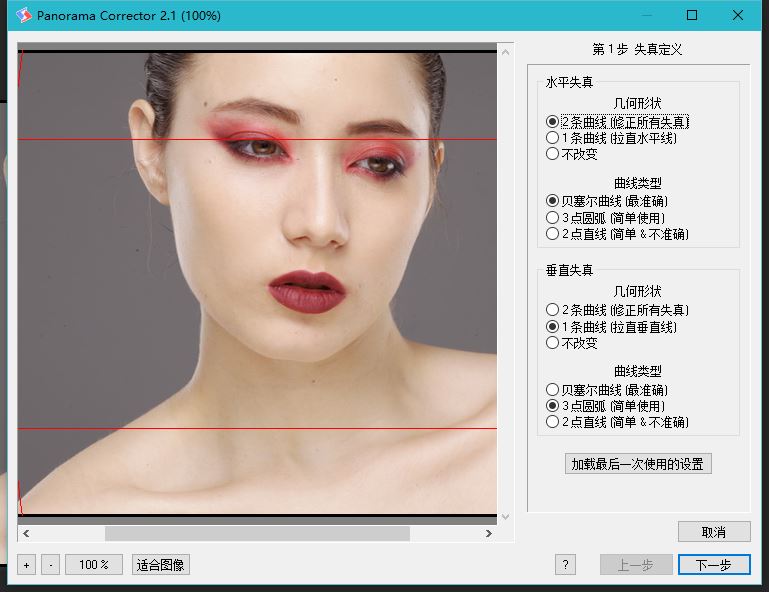Click the 取消 cancel button

point(714,532)
